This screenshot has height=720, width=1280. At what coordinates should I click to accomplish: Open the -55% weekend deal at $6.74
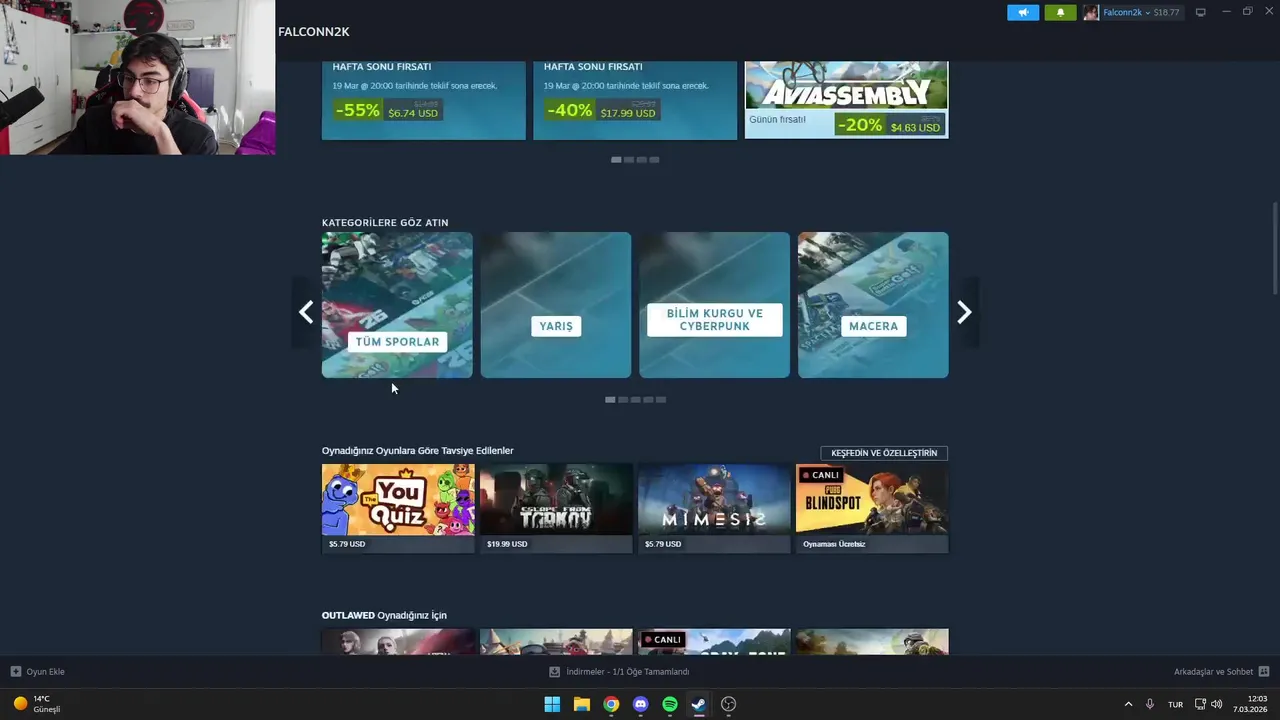(x=424, y=100)
